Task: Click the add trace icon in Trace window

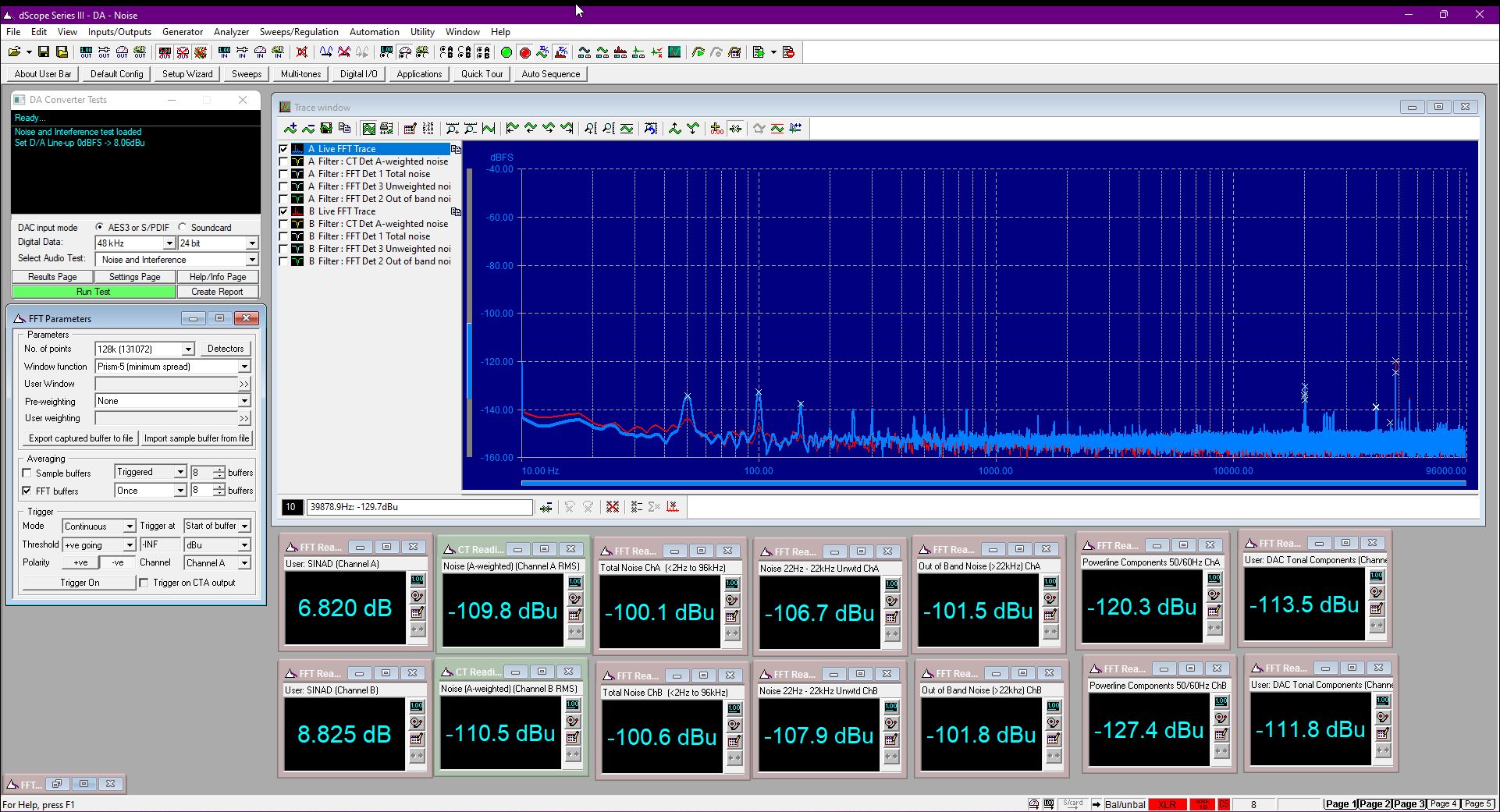Action: [290, 129]
